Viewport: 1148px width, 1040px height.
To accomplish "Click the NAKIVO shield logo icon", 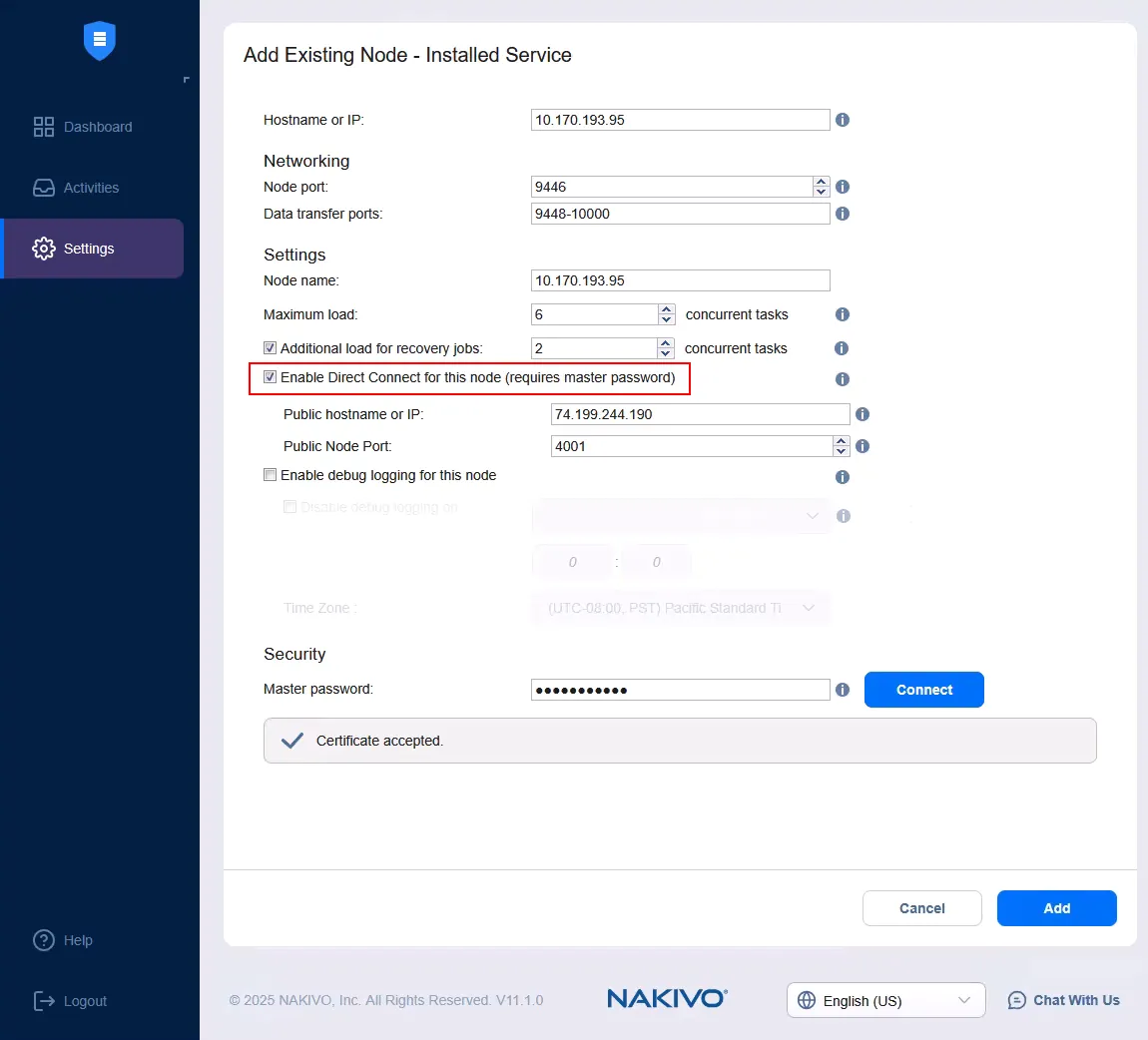I will [x=100, y=41].
